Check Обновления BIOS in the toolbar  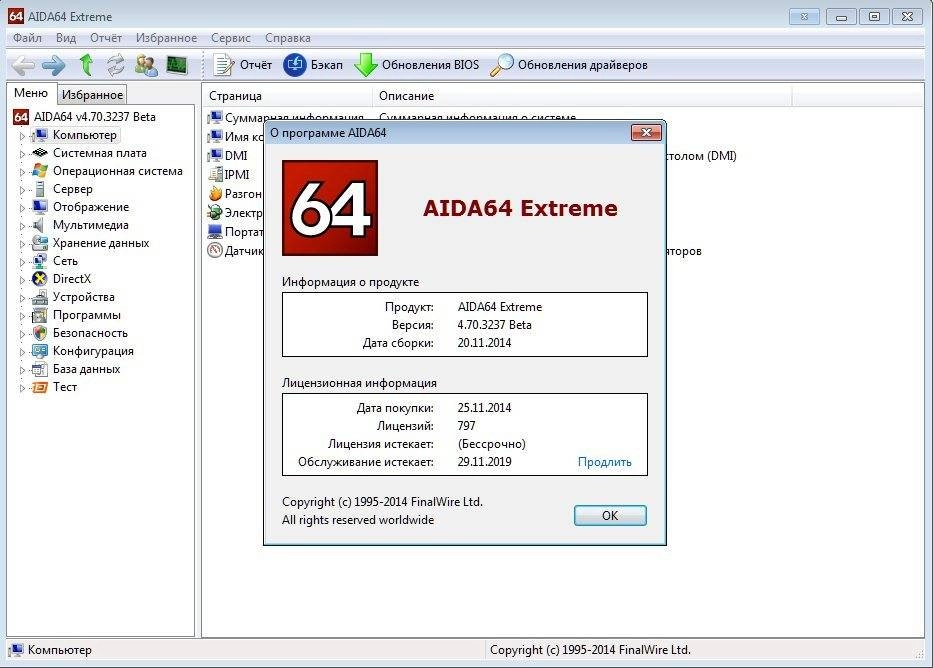pos(417,65)
